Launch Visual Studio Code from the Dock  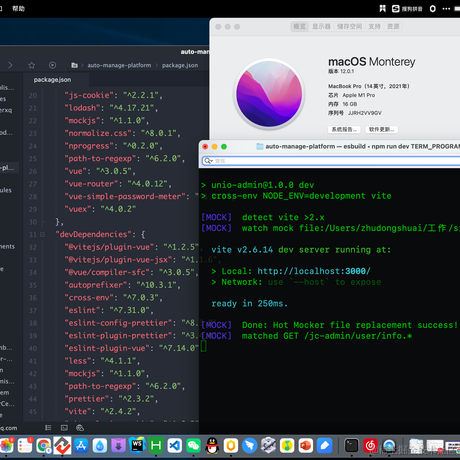pos(174,446)
